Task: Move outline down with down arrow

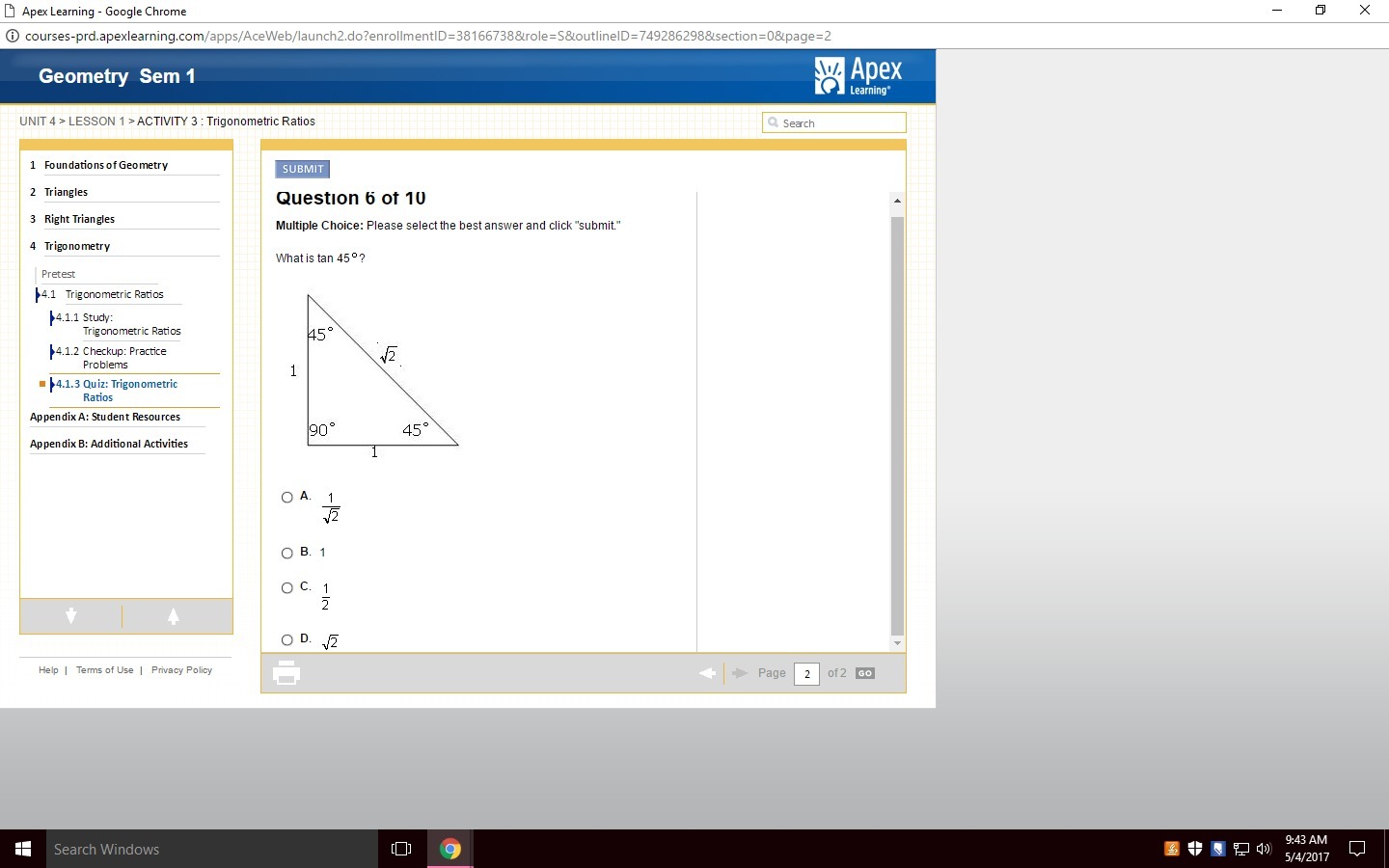Action: click(x=71, y=616)
